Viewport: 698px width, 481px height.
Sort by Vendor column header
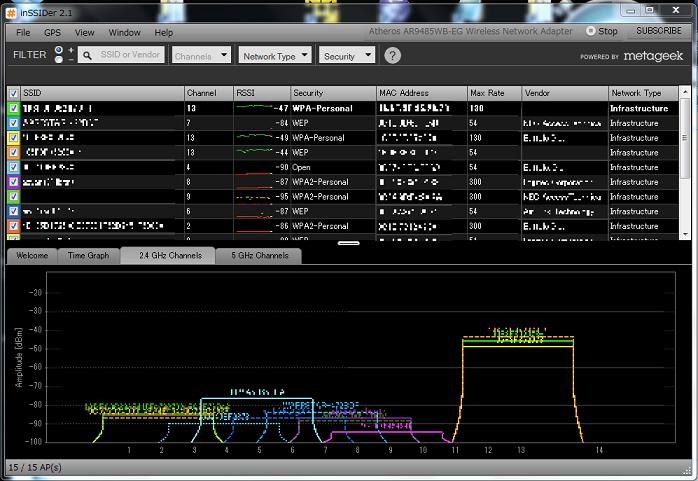pos(565,93)
